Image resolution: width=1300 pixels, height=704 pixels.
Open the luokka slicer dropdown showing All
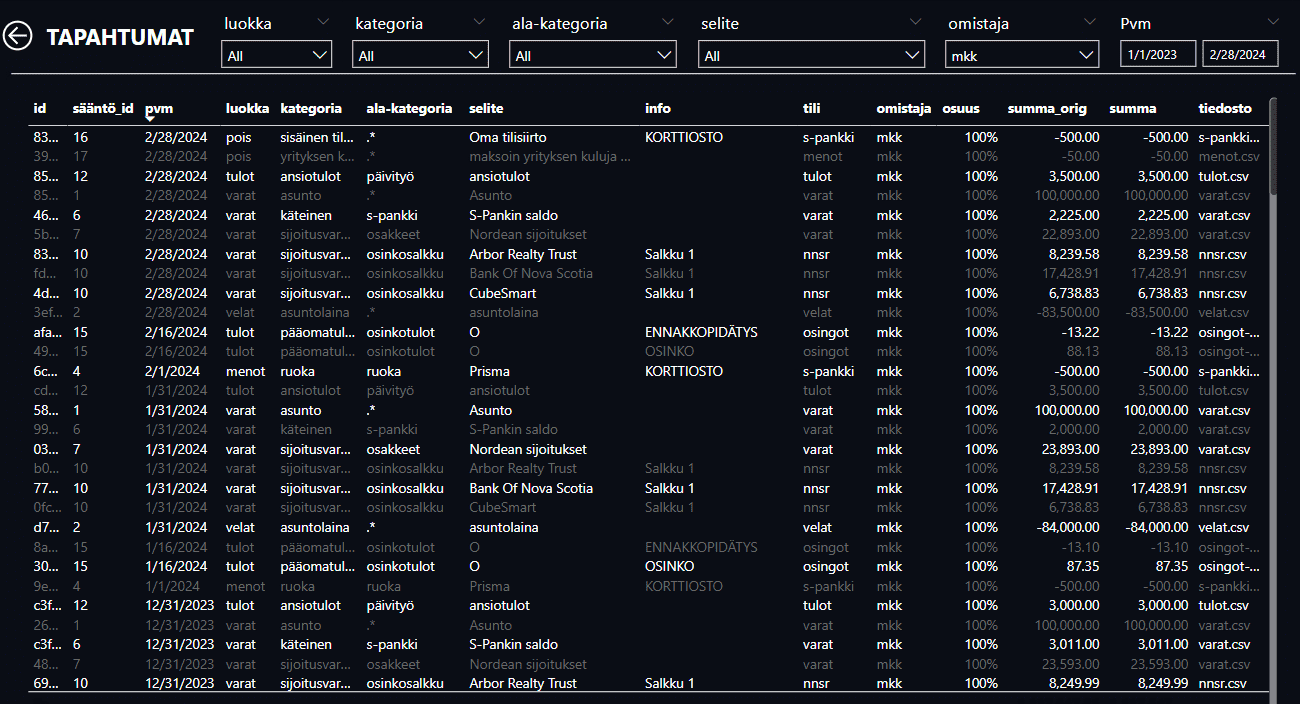point(276,56)
